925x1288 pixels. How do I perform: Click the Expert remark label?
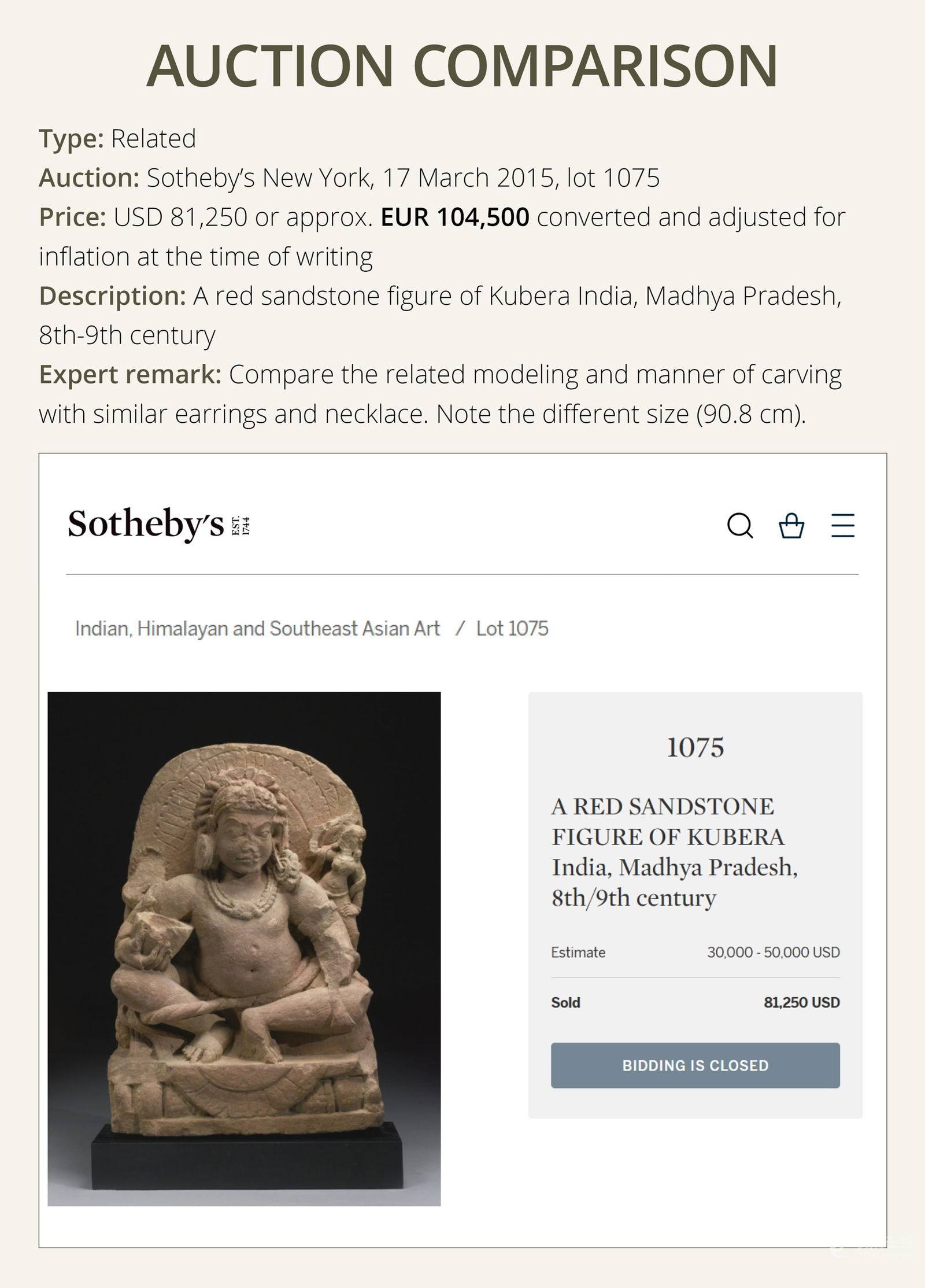(x=130, y=374)
